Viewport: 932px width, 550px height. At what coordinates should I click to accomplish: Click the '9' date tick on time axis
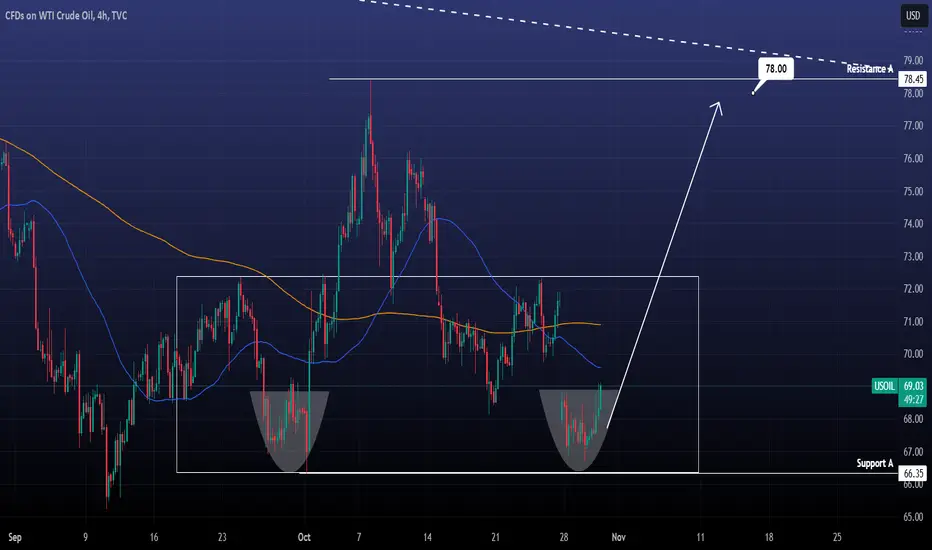click(x=85, y=538)
